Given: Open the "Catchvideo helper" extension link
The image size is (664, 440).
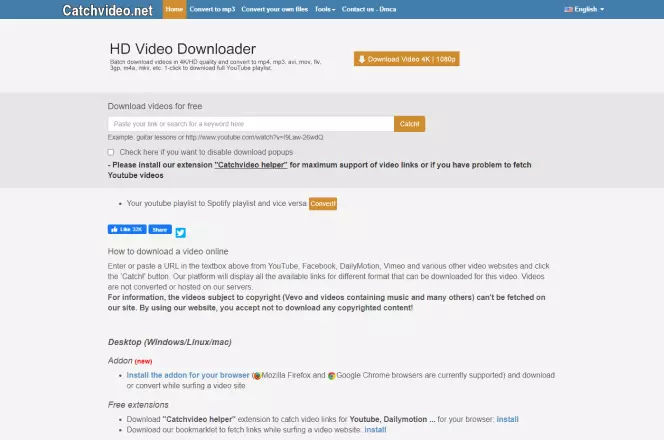Looking at the screenshot, I should click(x=251, y=165).
